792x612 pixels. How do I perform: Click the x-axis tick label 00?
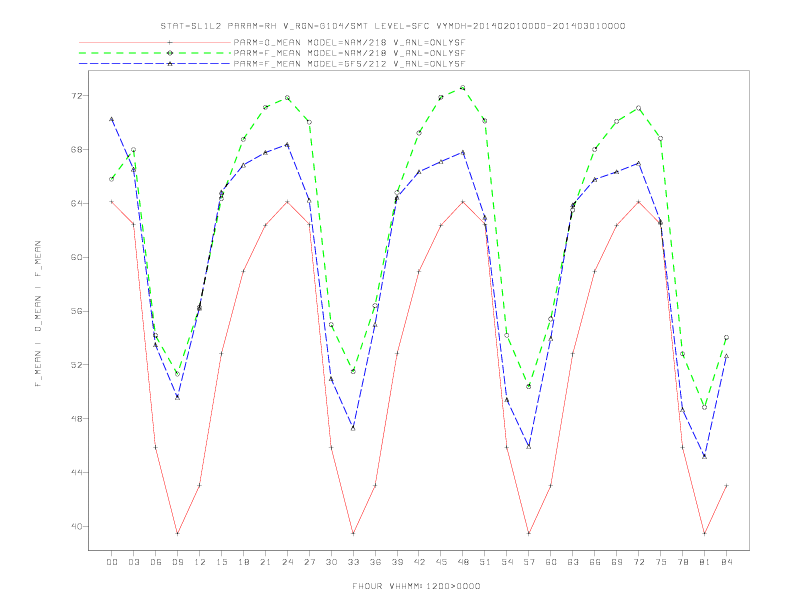click(x=112, y=562)
